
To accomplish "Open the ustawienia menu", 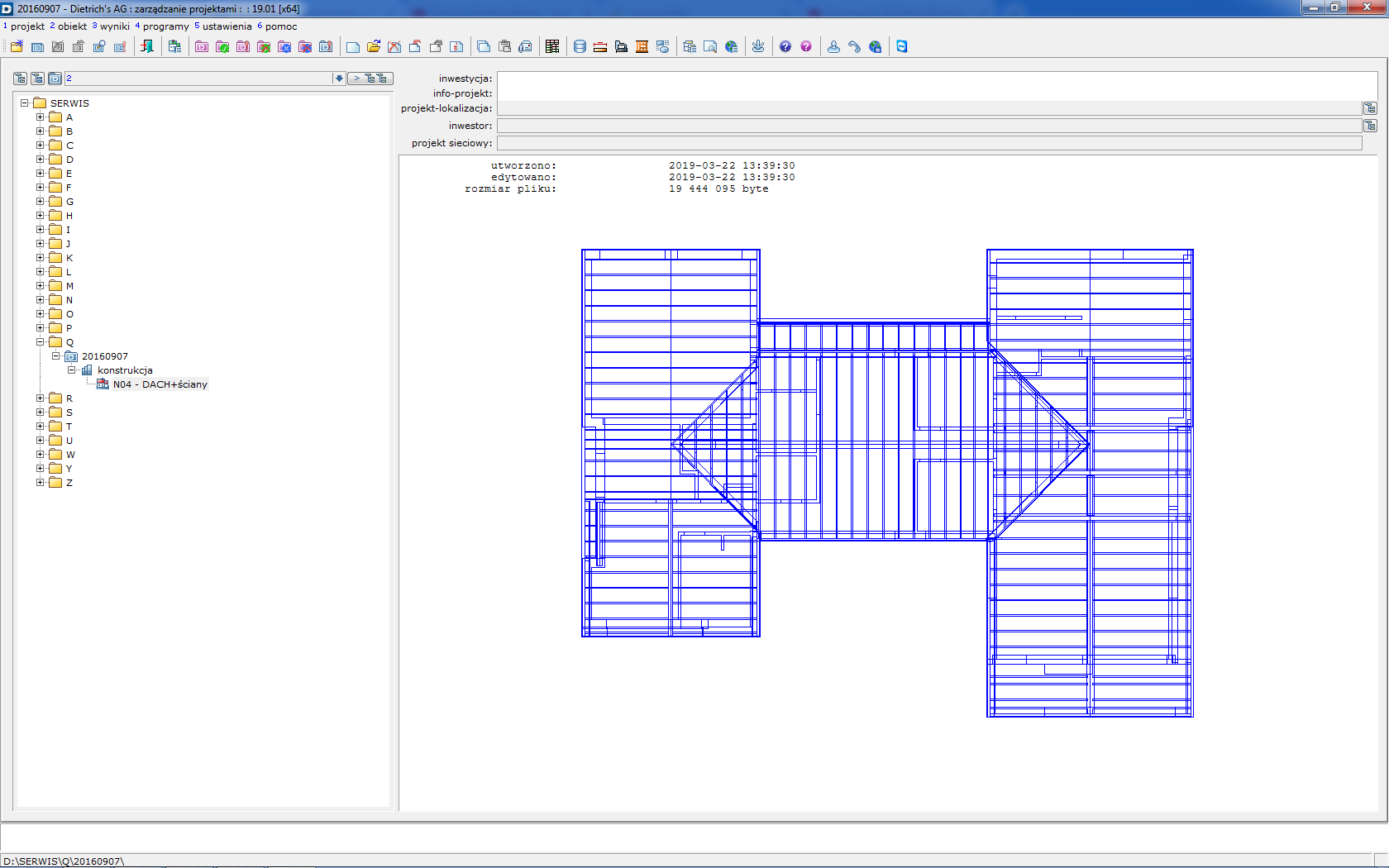I will tap(227, 26).
